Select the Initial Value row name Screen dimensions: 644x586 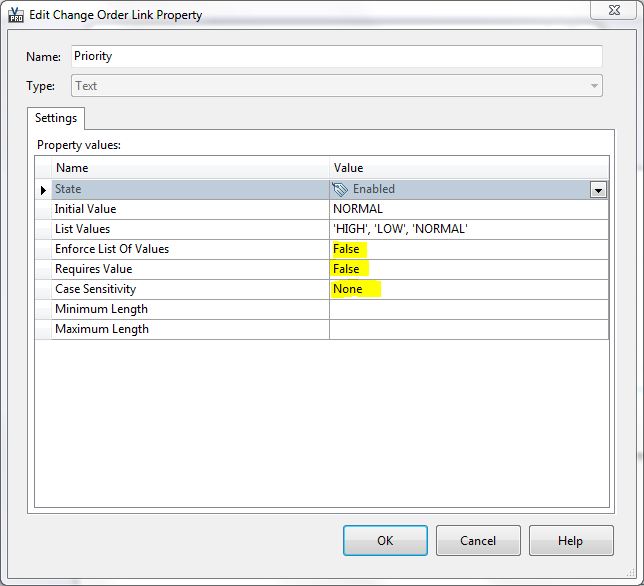pos(190,209)
